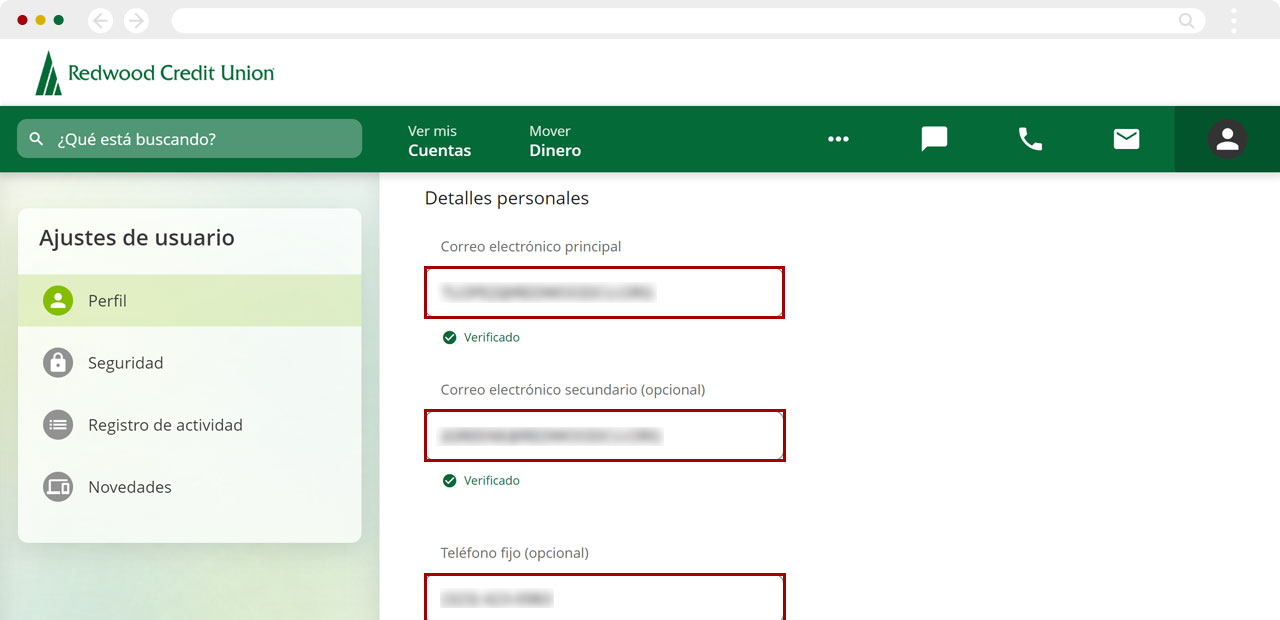Viewport: 1280px width, 620px height.
Task: Open the mail envelope icon
Action: pos(1126,139)
